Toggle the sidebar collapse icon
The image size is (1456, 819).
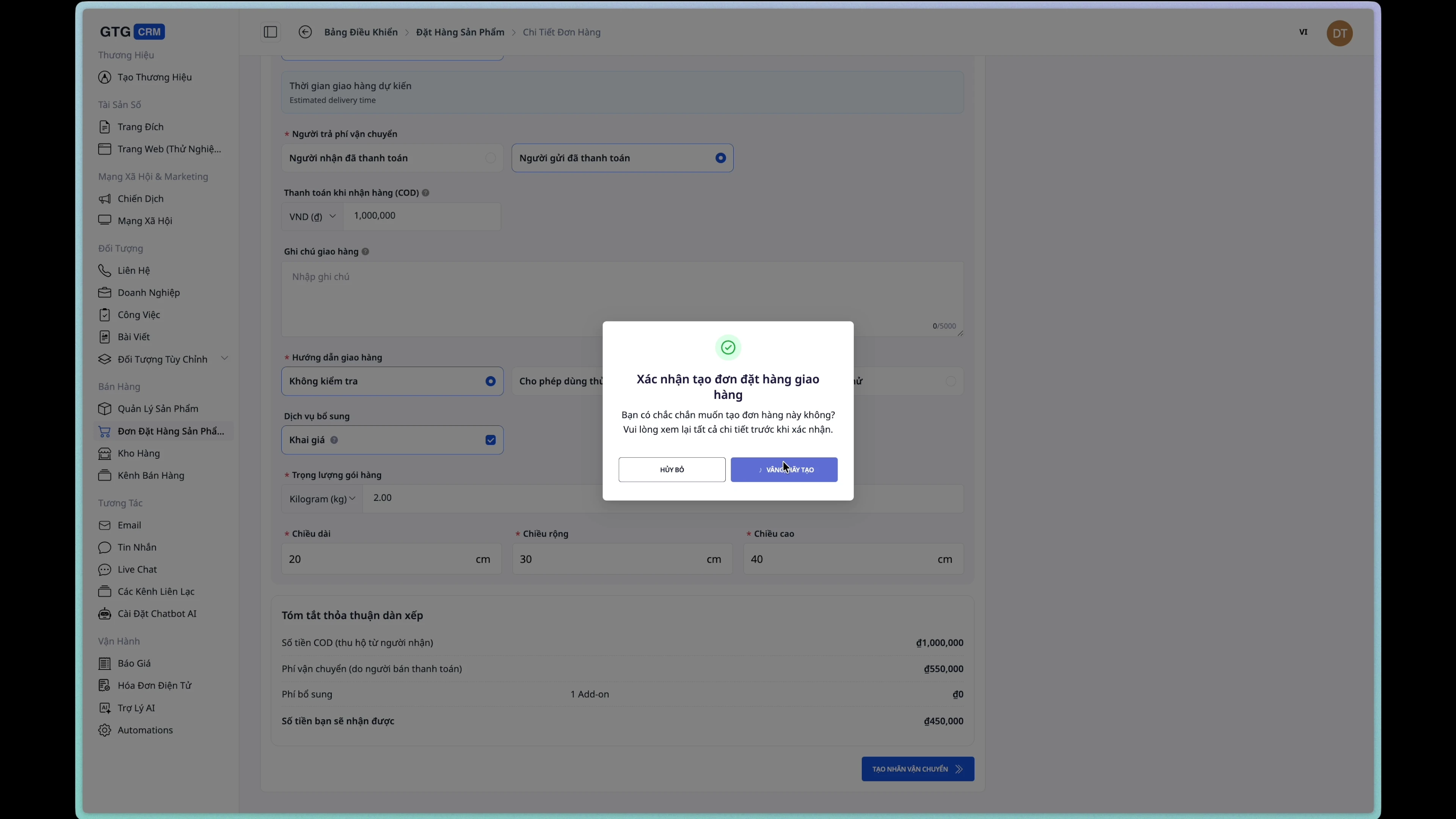coord(270,32)
